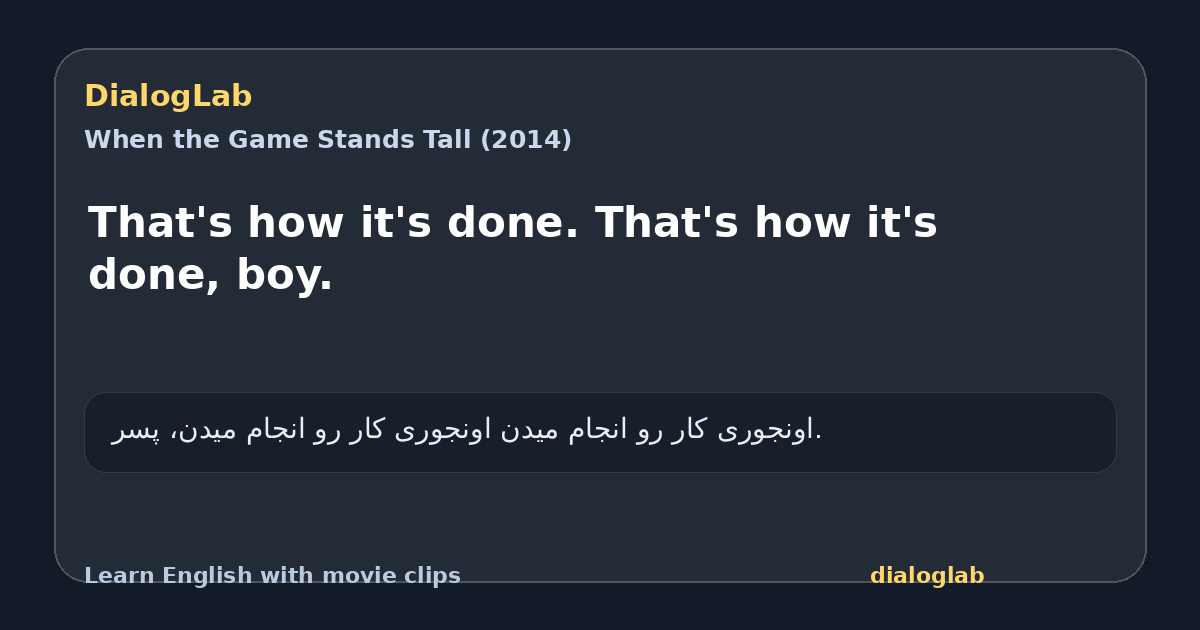1200x630 pixels.
Task: Click the word Tall in the movie title
Action: point(448,140)
